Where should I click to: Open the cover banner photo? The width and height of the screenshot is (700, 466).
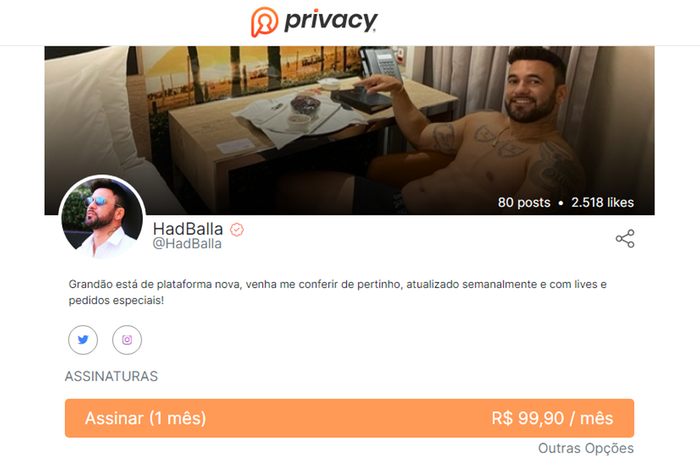point(349,130)
